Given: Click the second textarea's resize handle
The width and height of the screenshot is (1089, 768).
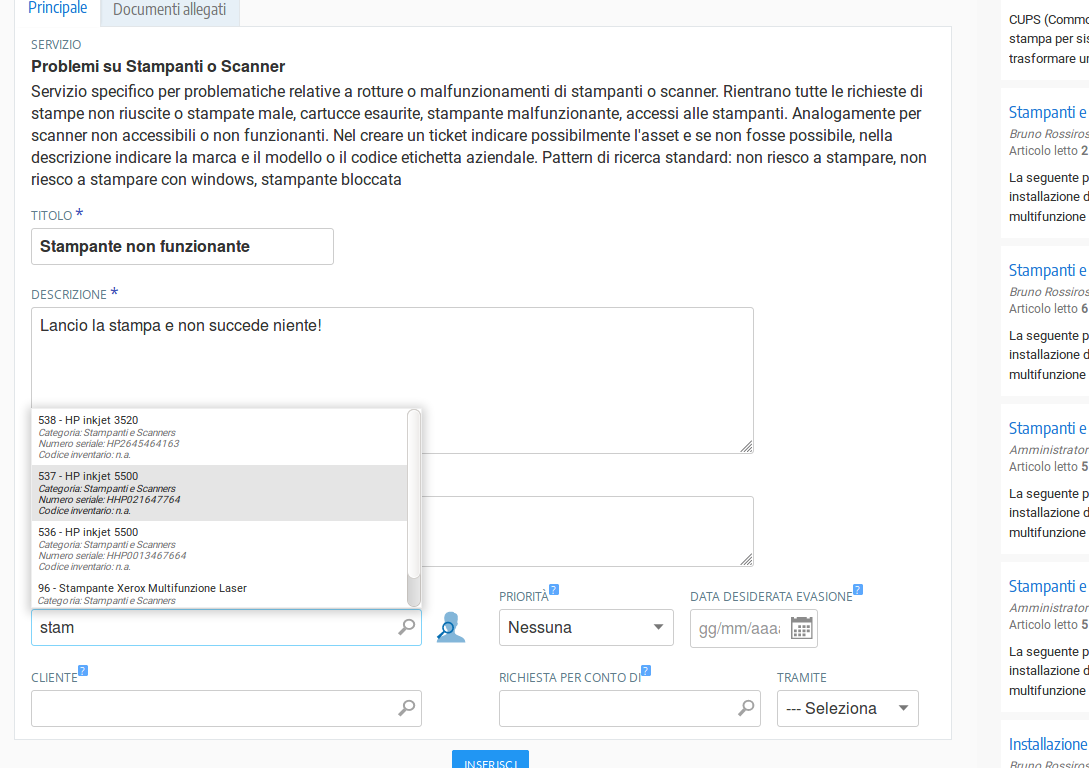Looking at the screenshot, I should (747, 559).
